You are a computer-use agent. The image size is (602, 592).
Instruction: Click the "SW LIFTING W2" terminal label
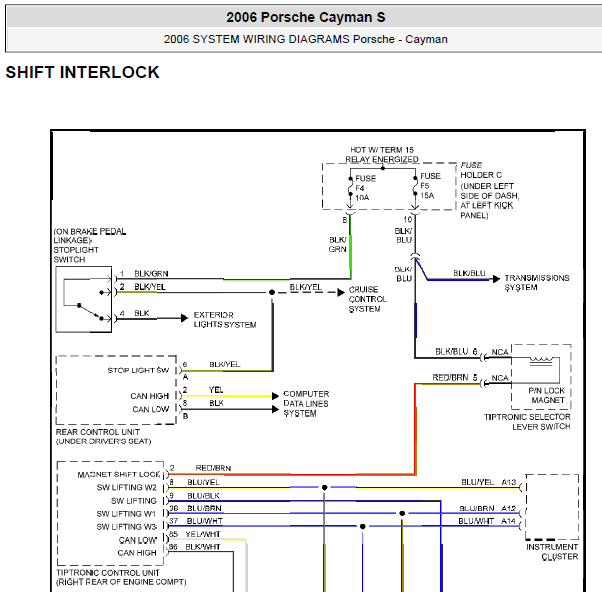pos(126,487)
